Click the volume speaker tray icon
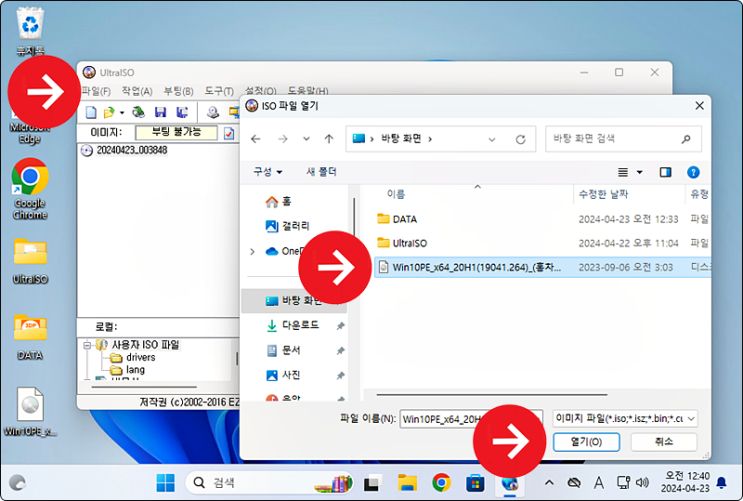This screenshot has width=743, height=501. [x=642, y=483]
